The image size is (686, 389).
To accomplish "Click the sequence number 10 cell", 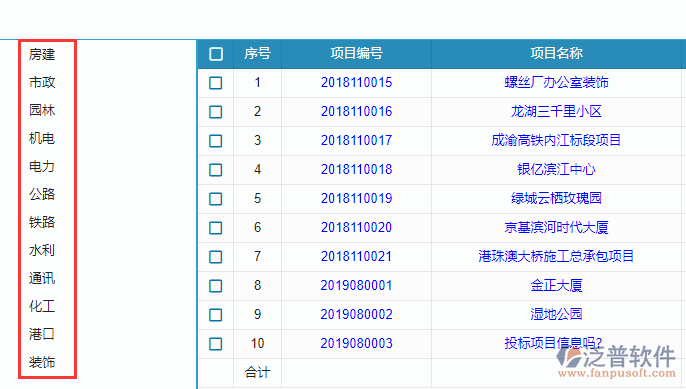I will (257, 343).
